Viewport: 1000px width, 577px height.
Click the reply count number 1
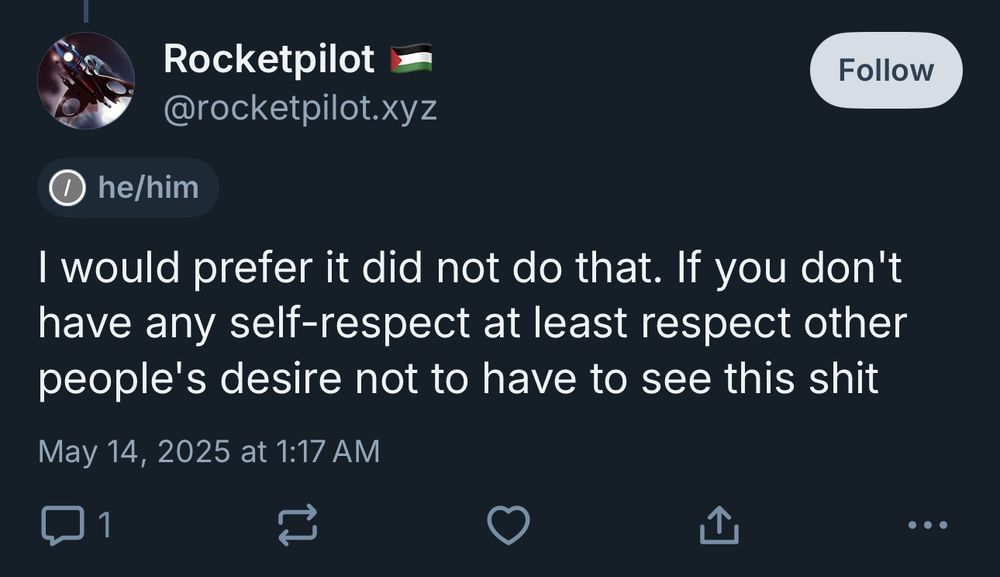point(105,525)
